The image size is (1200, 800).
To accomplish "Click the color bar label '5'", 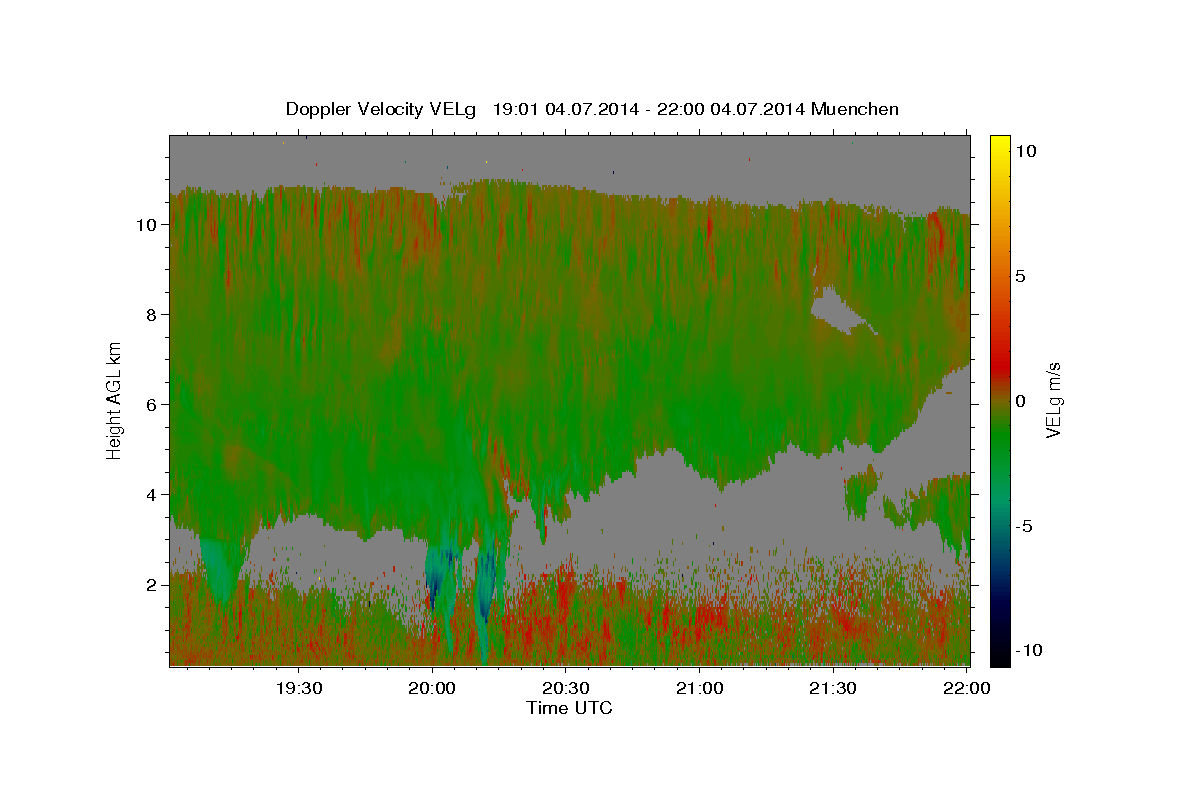I will [x=1021, y=275].
